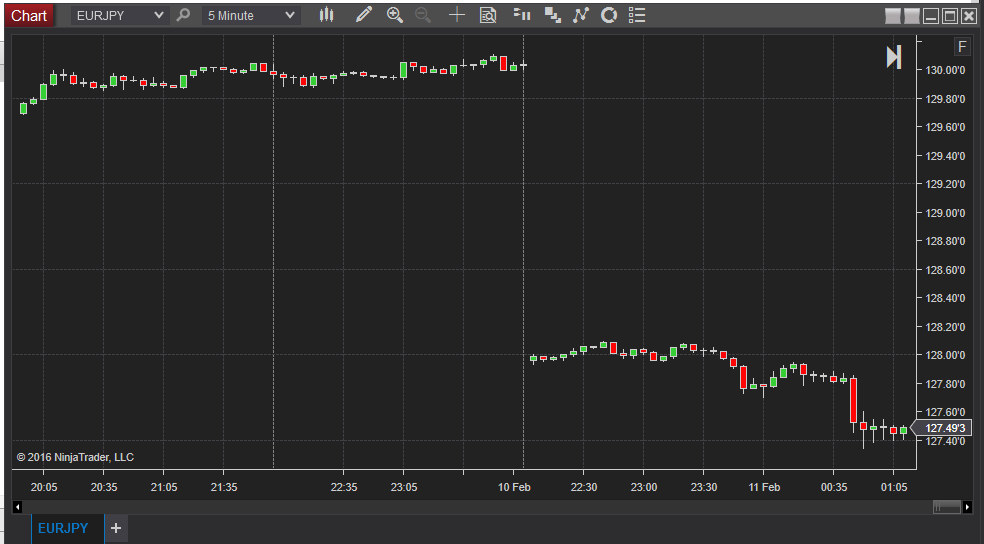Toggle the crosshair cursor tool
Image resolution: width=984 pixels, height=544 pixels.
point(457,15)
